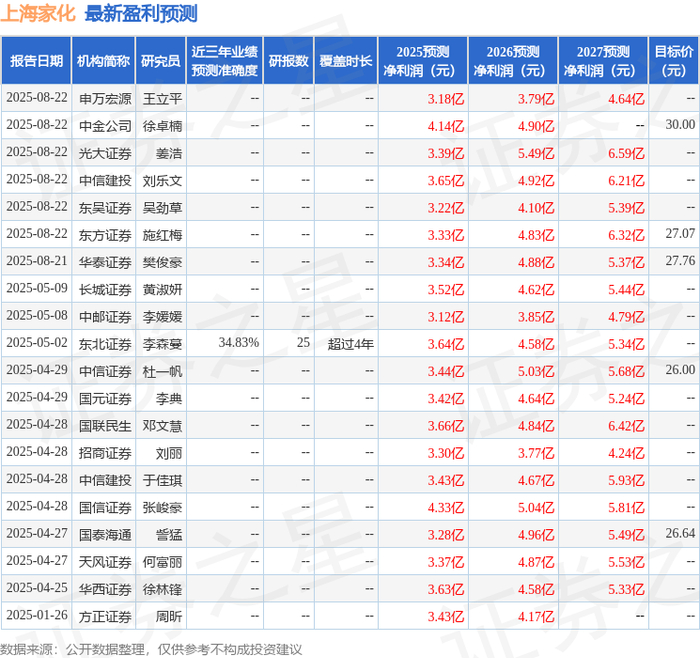This screenshot has height=658, width=700.
Task: Select institution 中信证券
Action: pyautogui.click(x=105, y=371)
